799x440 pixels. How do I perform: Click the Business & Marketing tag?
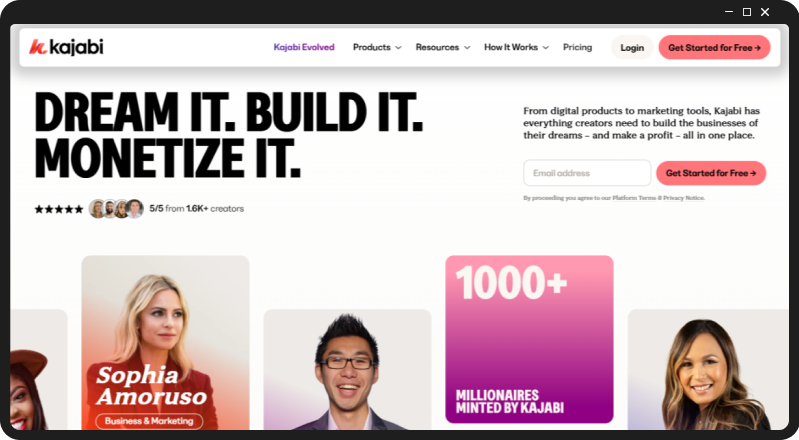[149, 421]
